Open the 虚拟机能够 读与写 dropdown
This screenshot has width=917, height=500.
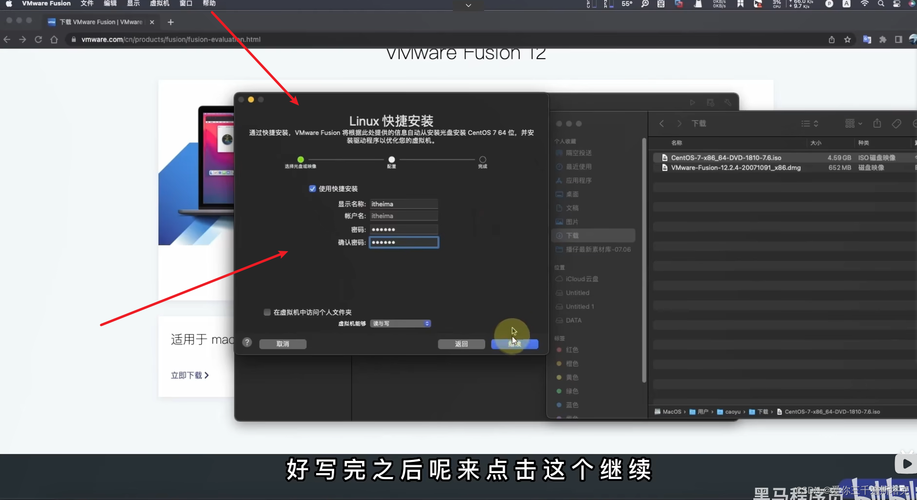click(401, 323)
